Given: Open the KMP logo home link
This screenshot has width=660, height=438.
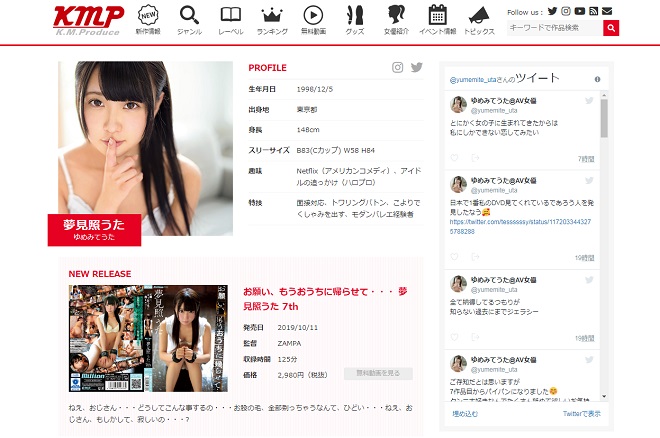Looking at the screenshot, I should (88, 20).
